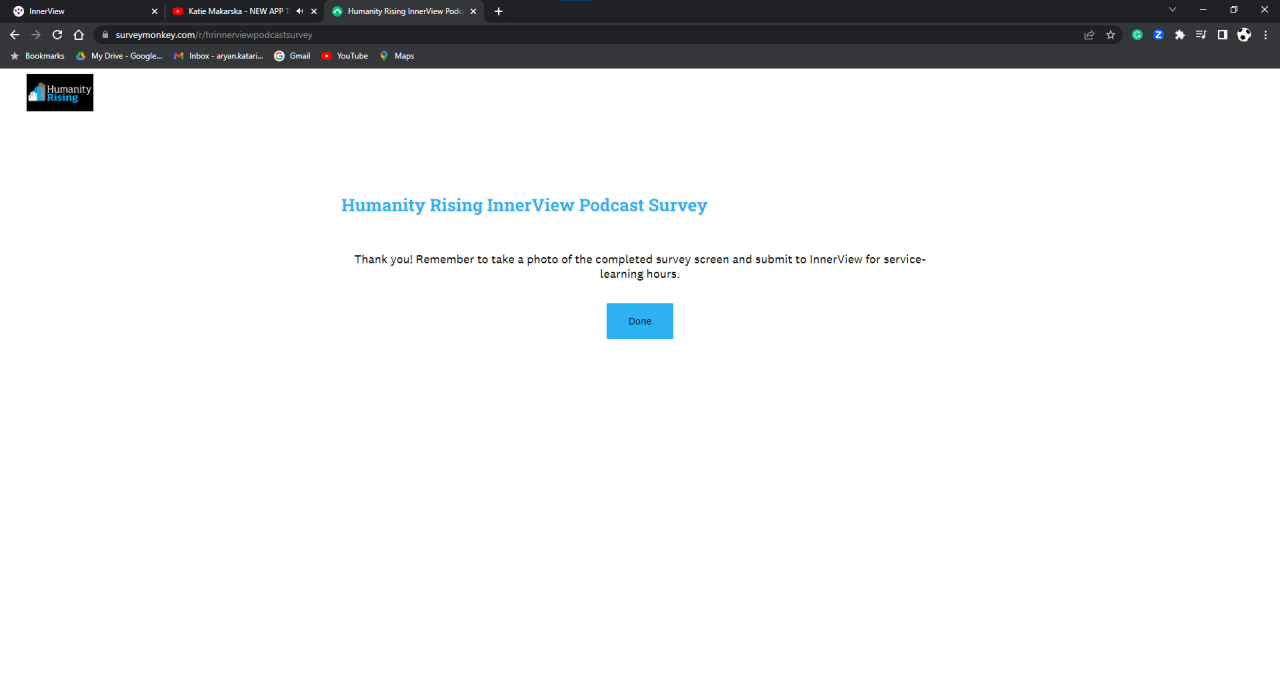The height and width of the screenshot is (693, 1280).
Task: Go back to the previous page
Action: pyautogui.click(x=14, y=34)
